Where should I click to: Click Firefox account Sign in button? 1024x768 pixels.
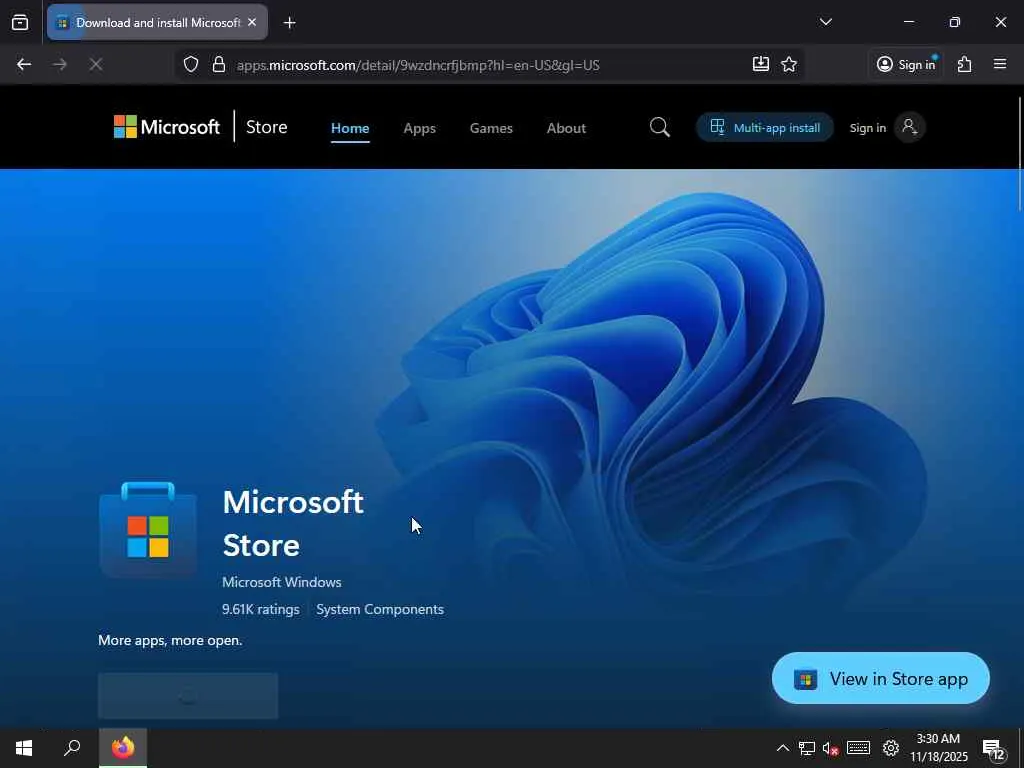[906, 64]
